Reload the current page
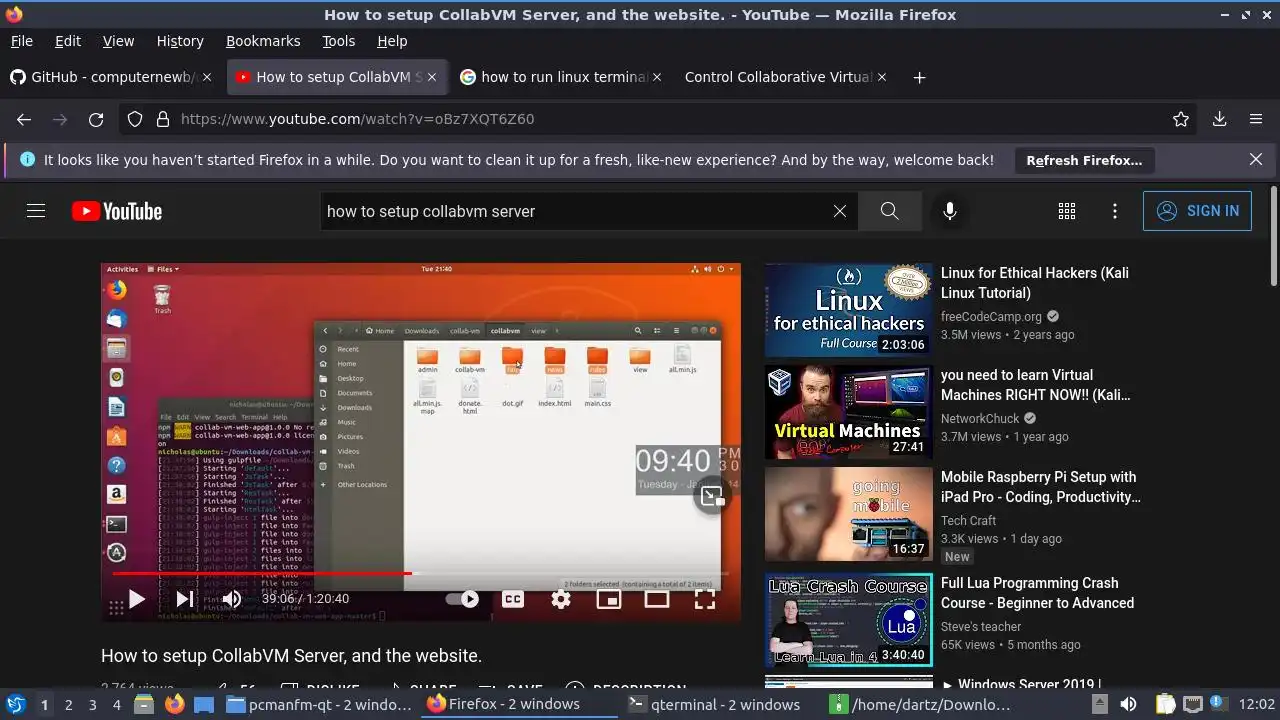This screenshot has height=720, width=1280. pos(96,119)
